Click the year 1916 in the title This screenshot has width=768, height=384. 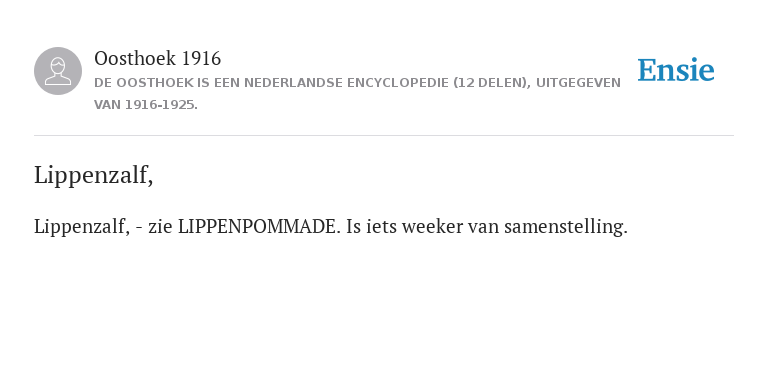pyautogui.click(x=201, y=58)
